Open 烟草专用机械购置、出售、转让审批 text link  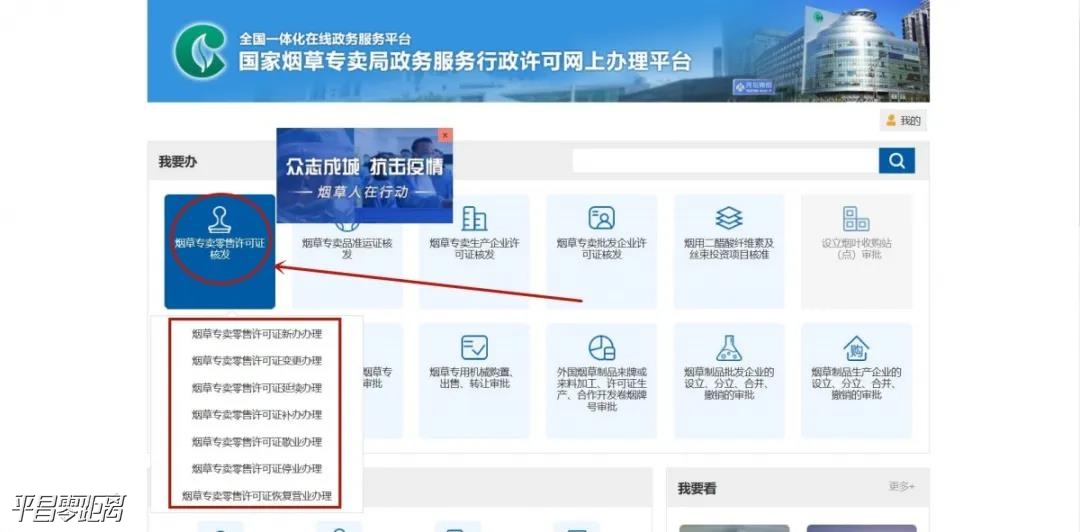coord(474,378)
